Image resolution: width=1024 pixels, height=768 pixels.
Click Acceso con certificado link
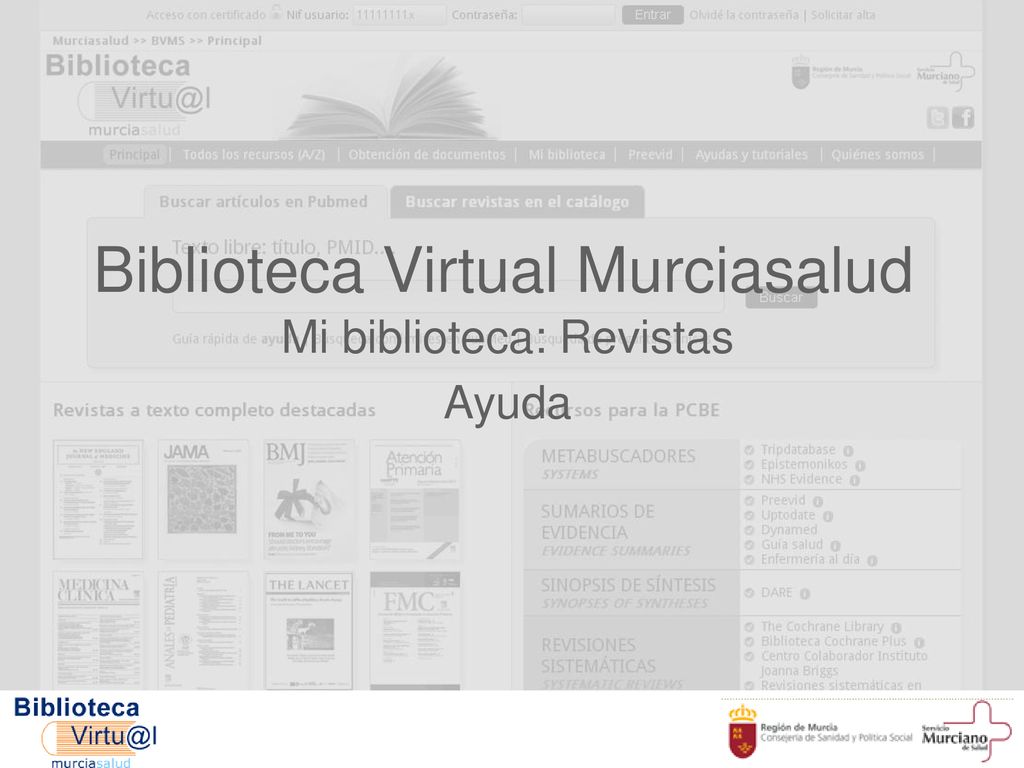[206, 15]
